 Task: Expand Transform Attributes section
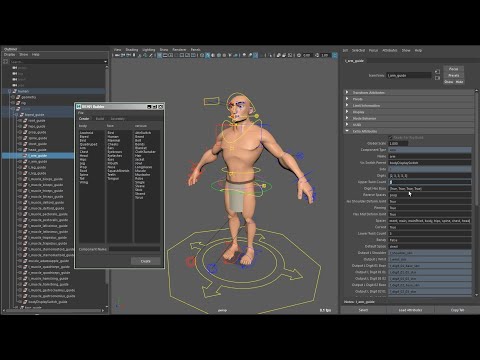click(x=347, y=92)
